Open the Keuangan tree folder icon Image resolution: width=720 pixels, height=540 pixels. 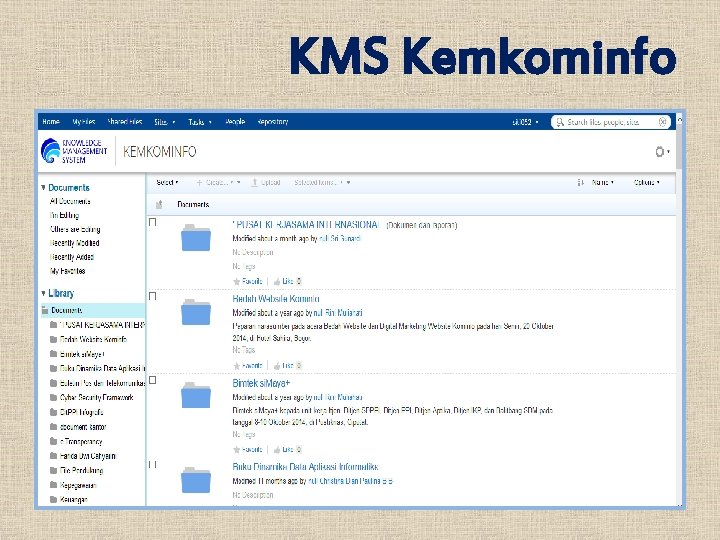click(53, 499)
